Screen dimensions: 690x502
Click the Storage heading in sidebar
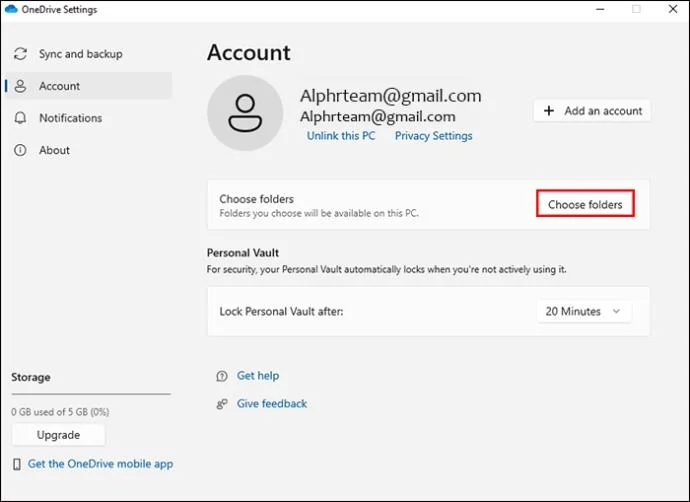[x=31, y=377]
